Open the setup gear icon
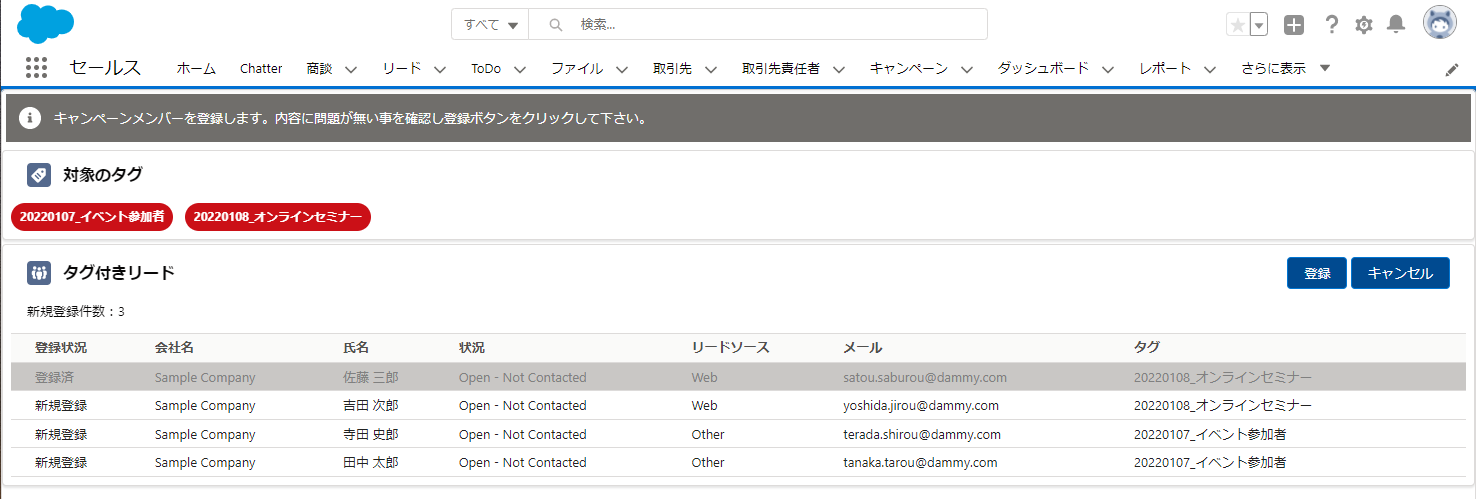This screenshot has height=499, width=1476. [x=1364, y=25]
